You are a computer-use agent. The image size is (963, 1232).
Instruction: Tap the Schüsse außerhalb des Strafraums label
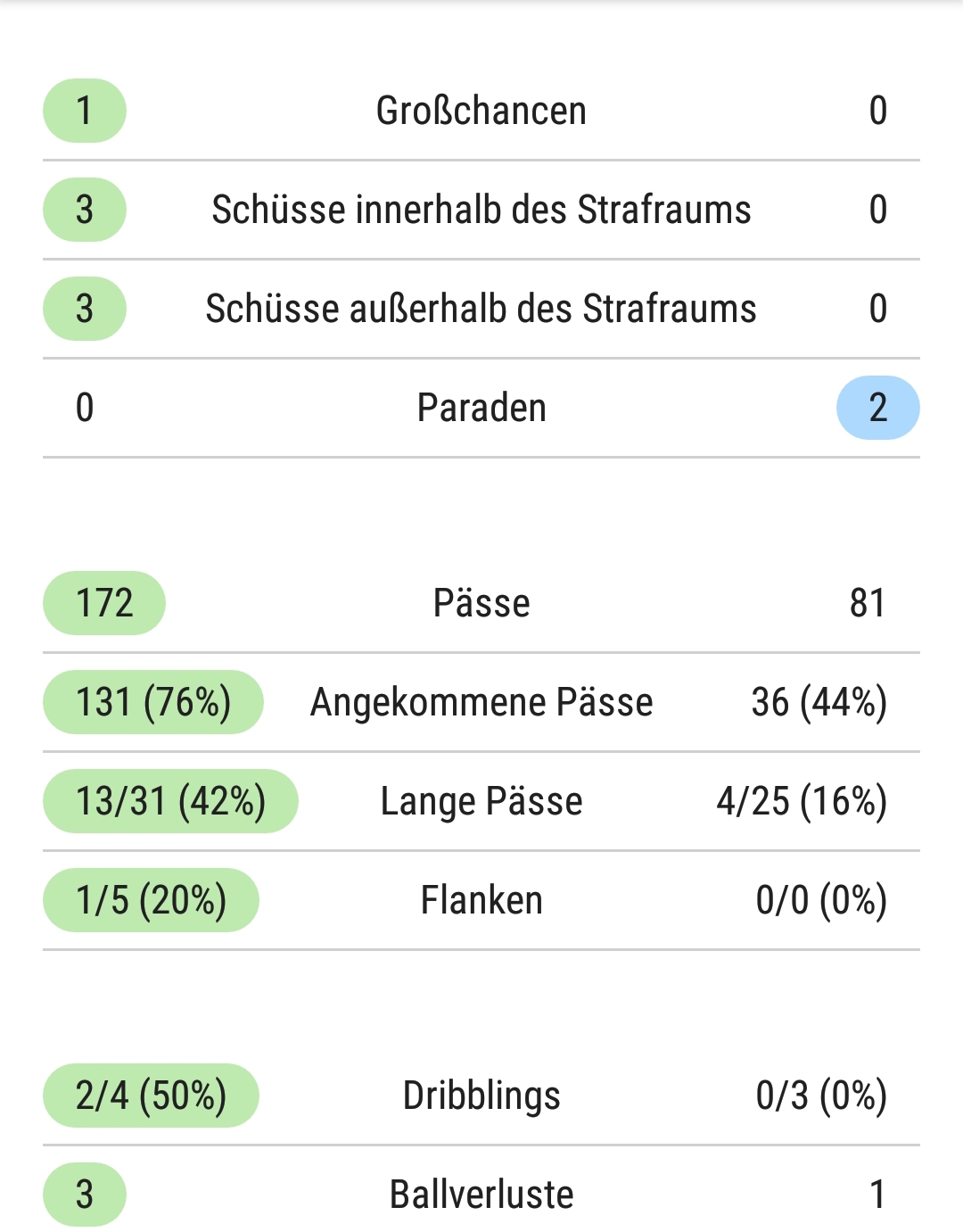tap(481, 309)
